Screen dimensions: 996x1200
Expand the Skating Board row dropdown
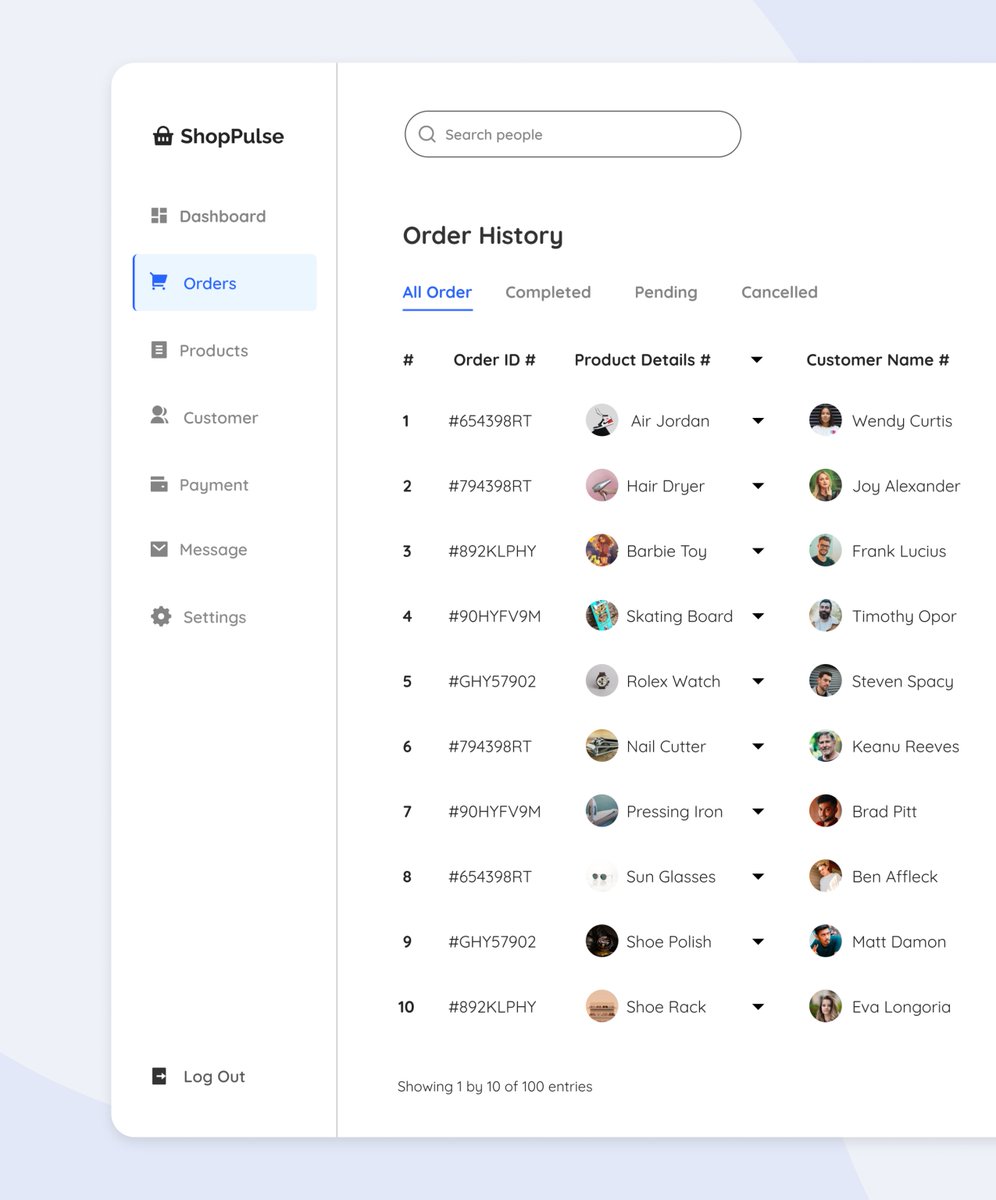[x=758, y=616]
